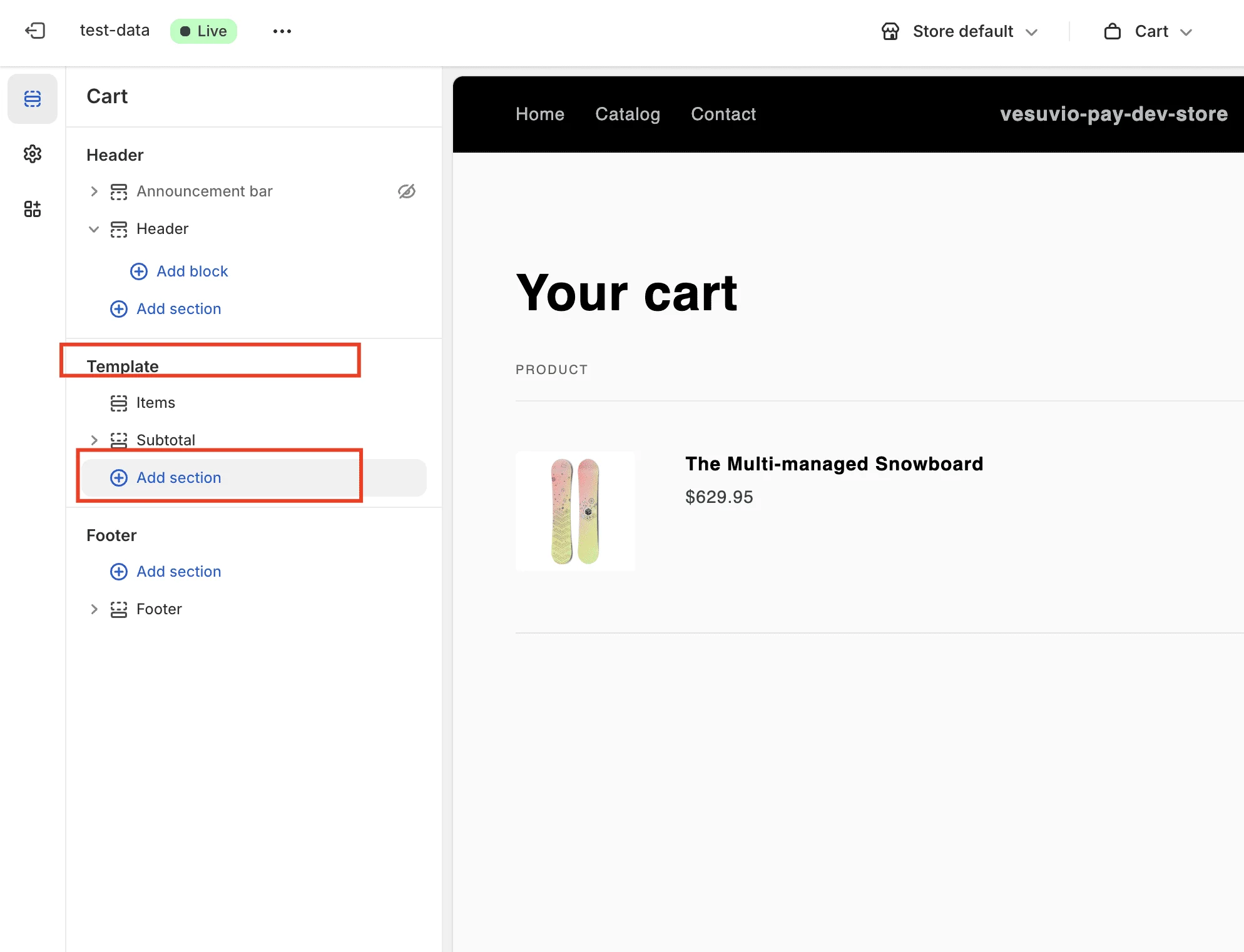Select the Items section icon under Template

click(x=118, y=403)
